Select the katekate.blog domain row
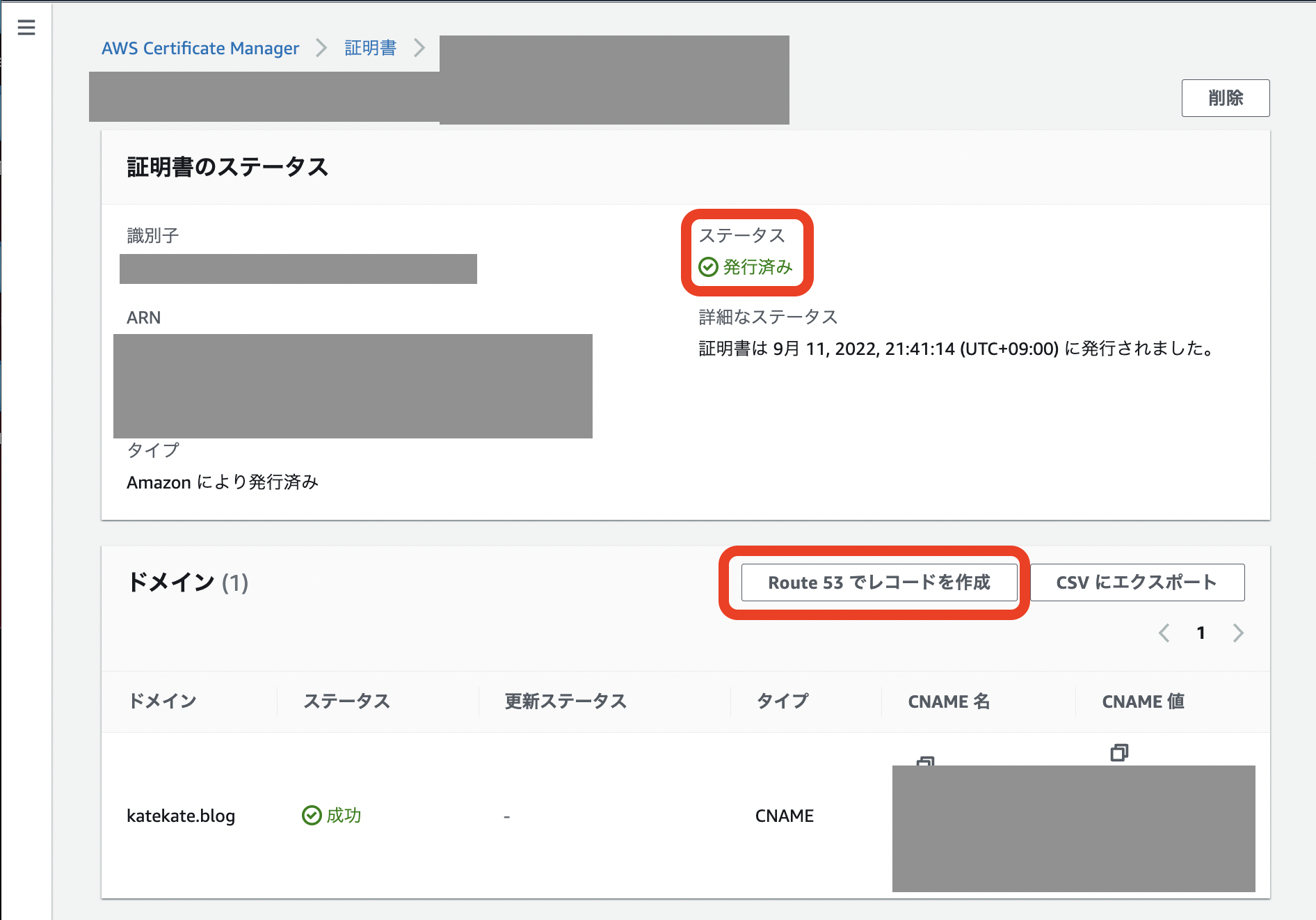Viewport: 1316px width, 920px height. tap(181, 815)
